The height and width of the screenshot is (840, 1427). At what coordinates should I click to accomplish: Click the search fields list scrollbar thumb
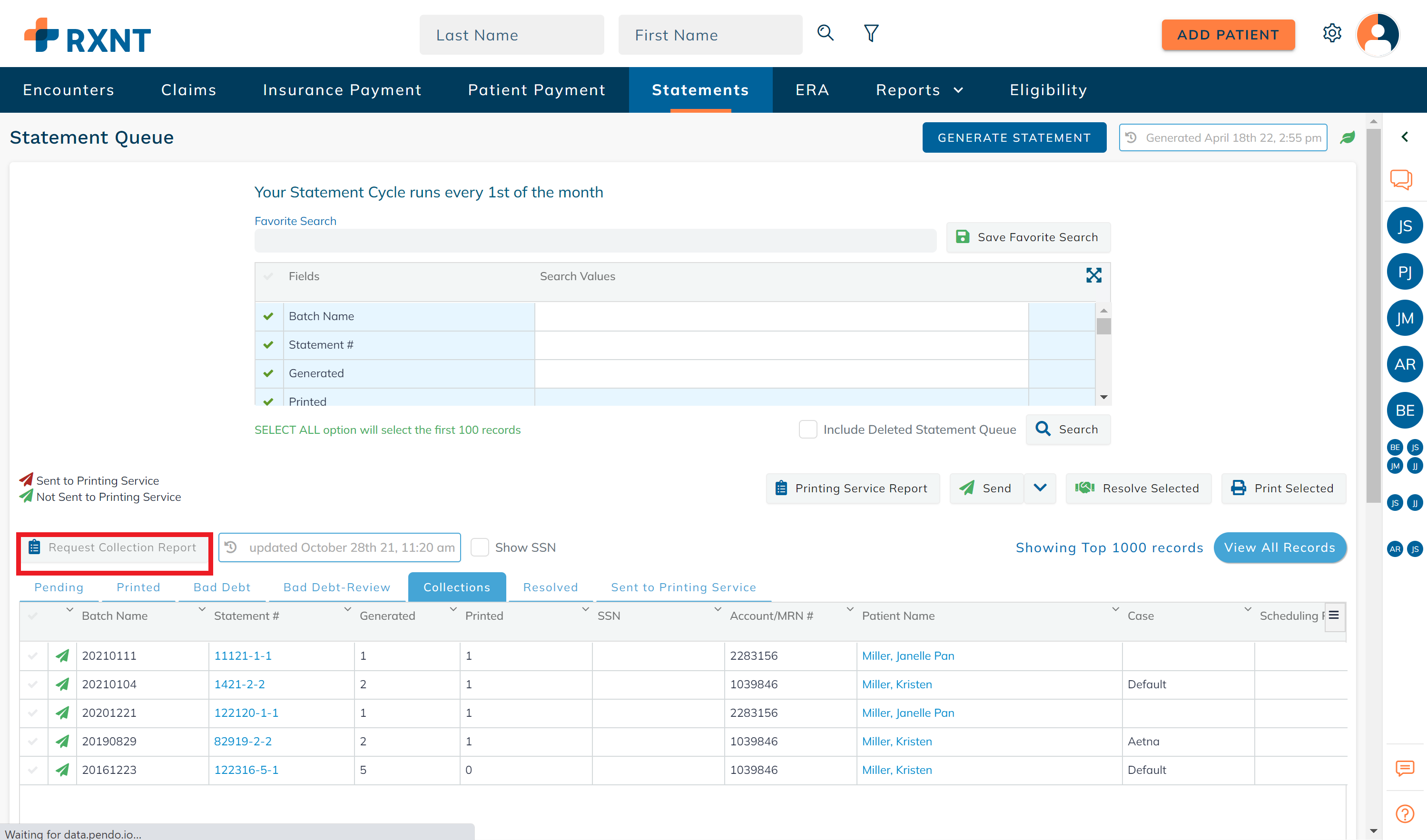pos(1103,326)
